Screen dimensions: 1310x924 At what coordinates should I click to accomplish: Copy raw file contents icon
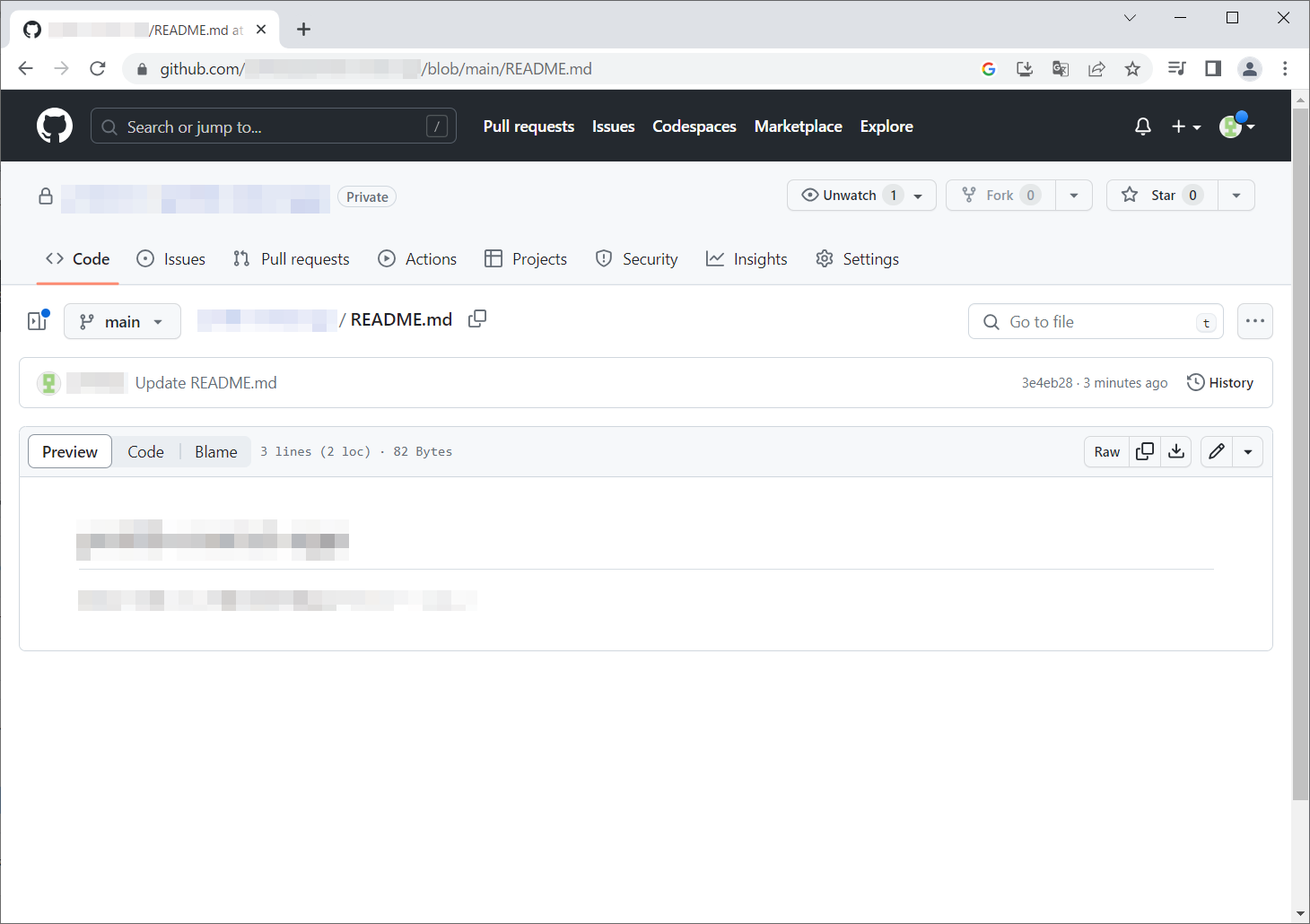click(1145, 452)
